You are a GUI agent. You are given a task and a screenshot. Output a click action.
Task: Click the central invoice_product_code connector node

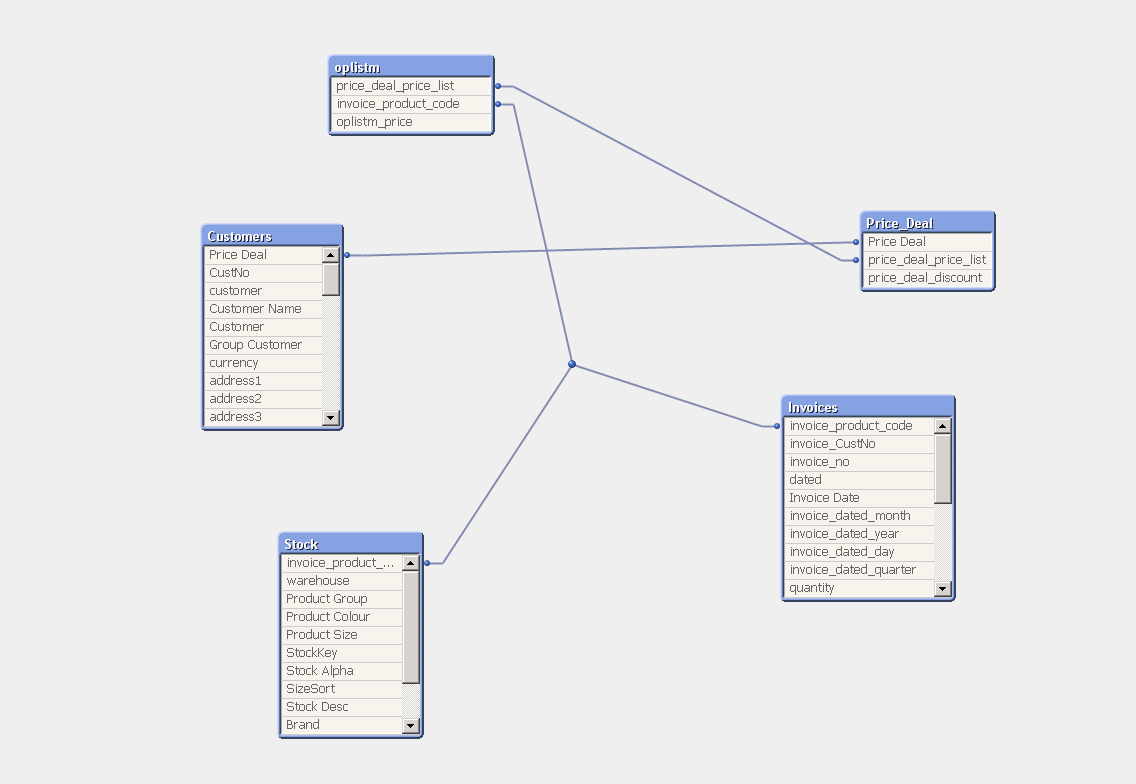click(572, 364)
